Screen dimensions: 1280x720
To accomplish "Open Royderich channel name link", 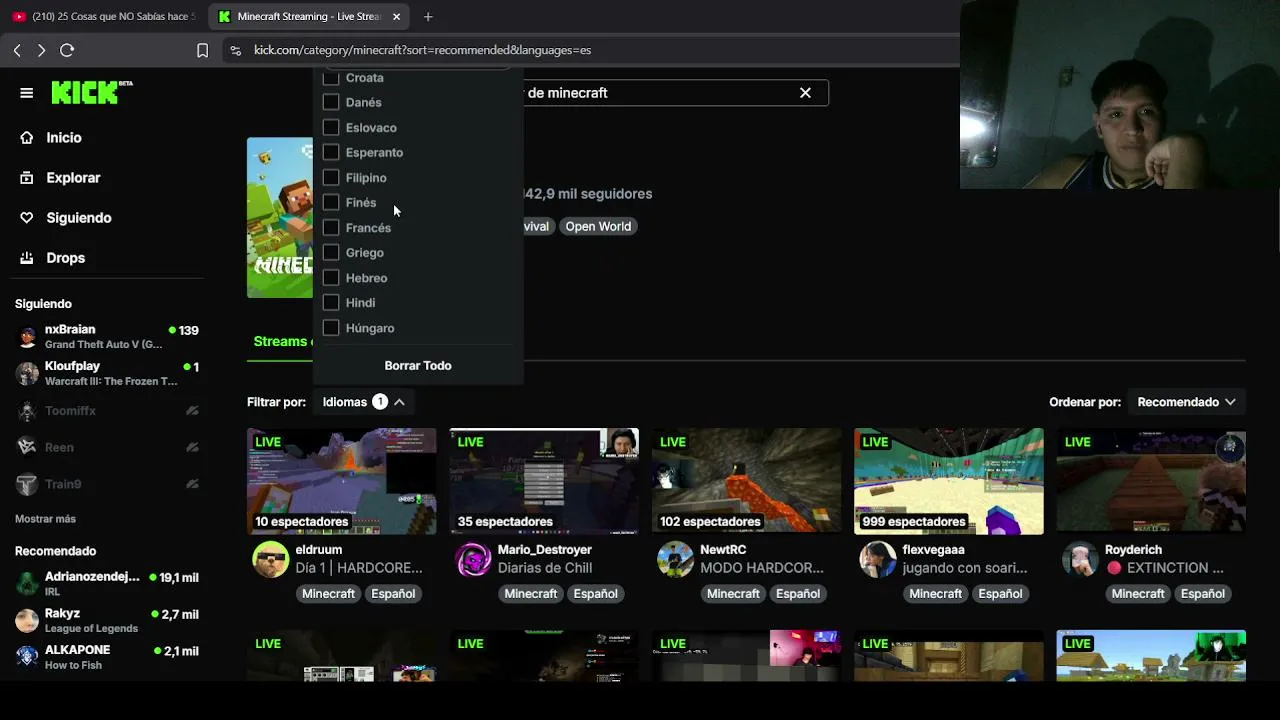I will (1133, 550).
